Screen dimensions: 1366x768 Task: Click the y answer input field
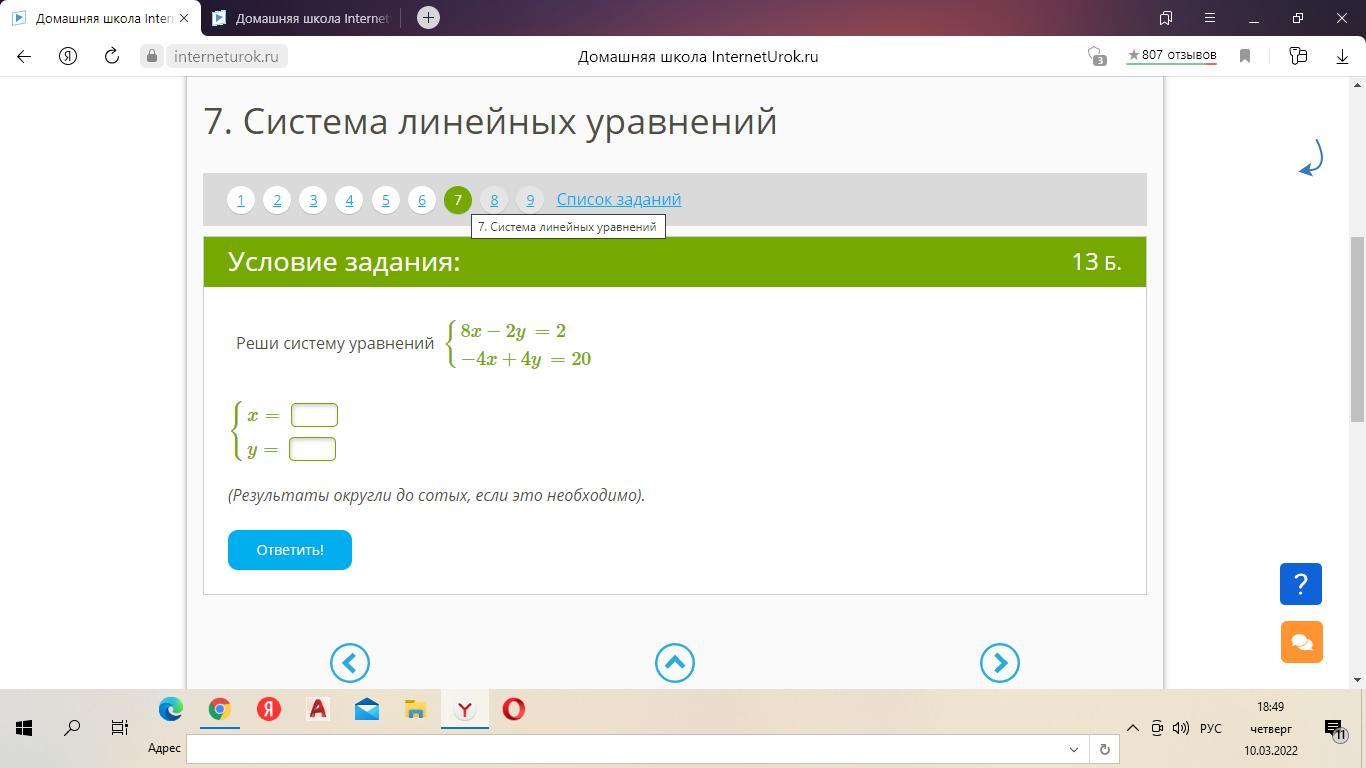tap(312, 449)
